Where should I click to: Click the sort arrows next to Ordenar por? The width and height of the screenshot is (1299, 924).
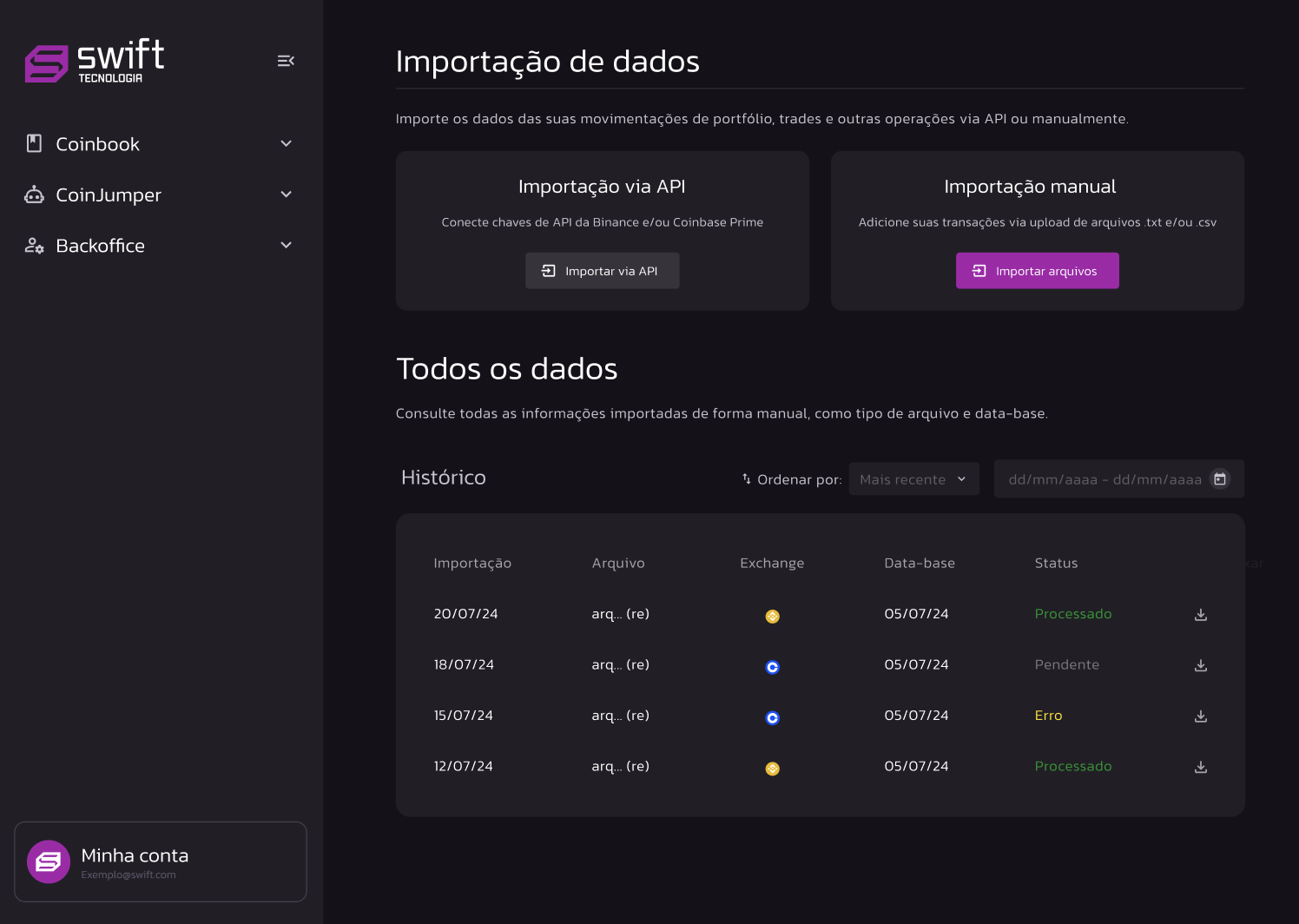coord(744,478)
